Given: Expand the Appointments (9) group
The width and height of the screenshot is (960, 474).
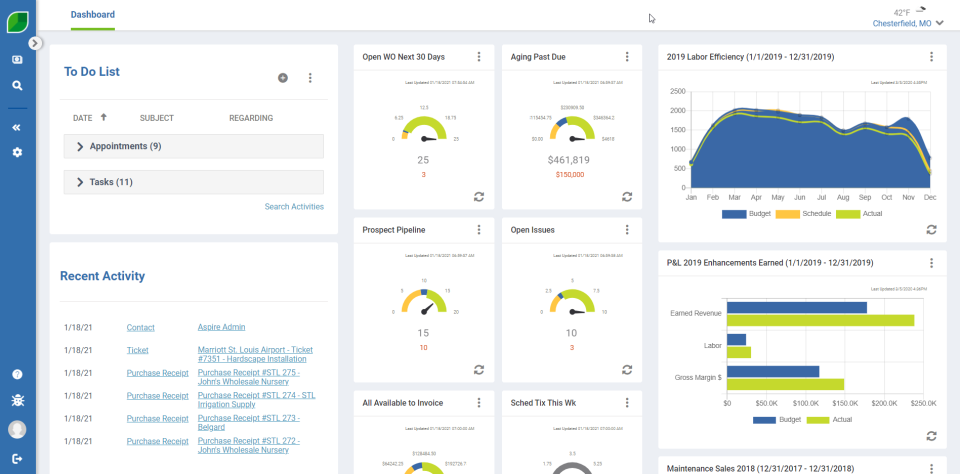Looking at the screenshot, I should pos(193,146).
